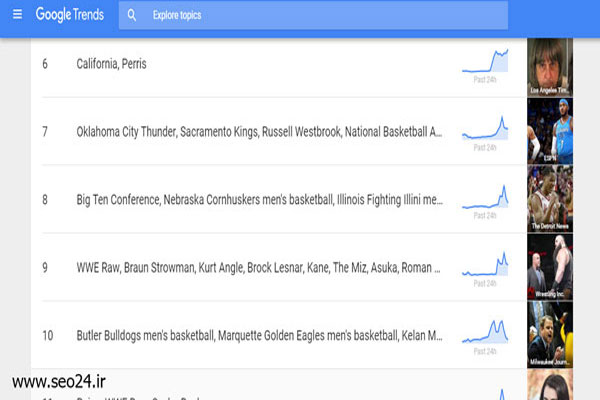
Task: Open the WWE Raw, Braun Strowman story
Action: point(258,267)
